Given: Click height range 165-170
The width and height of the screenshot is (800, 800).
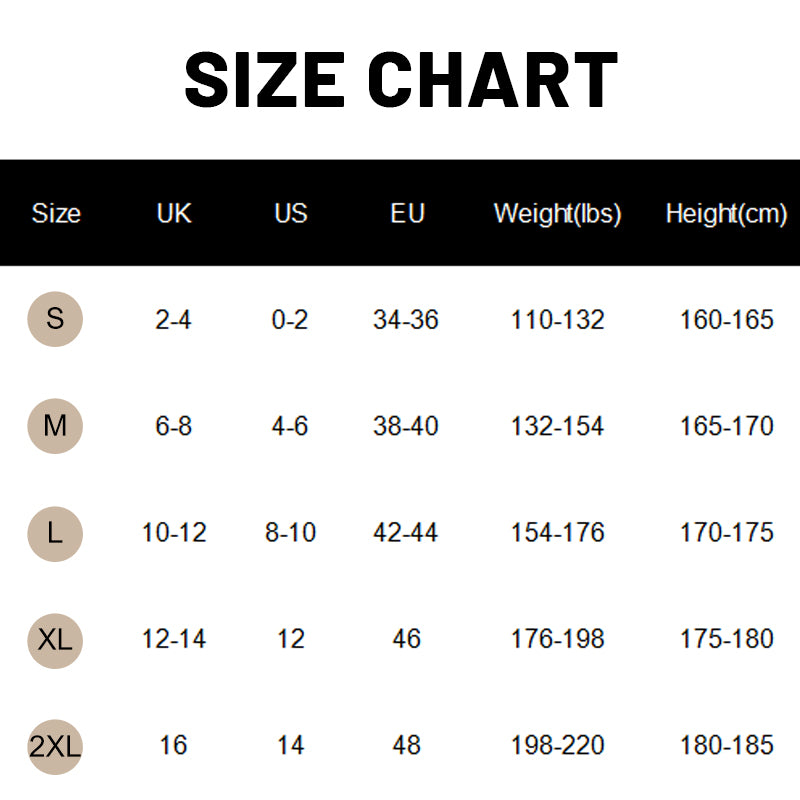Looking at the screenshot, I should tap(726, 426).
